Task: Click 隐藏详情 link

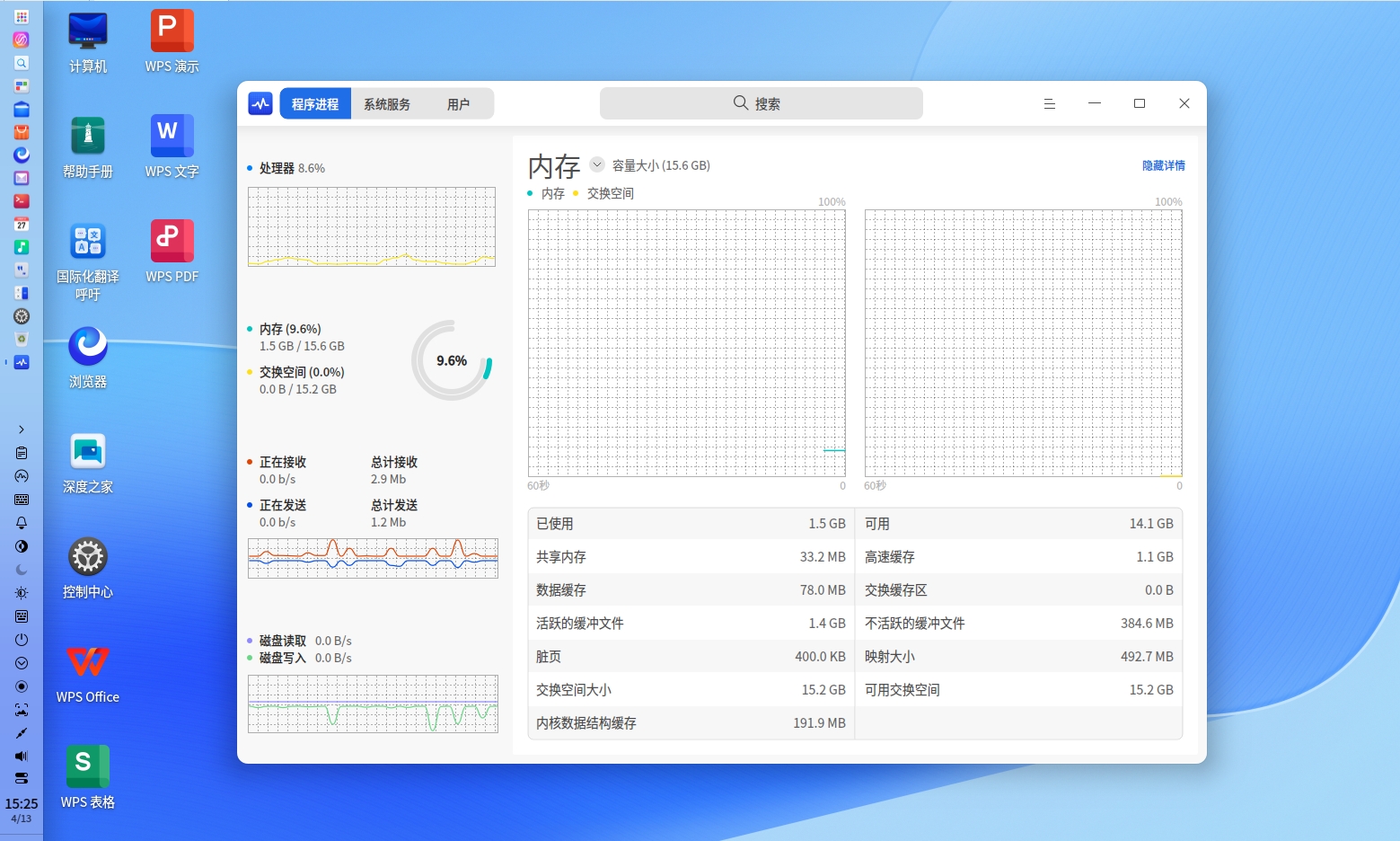Action: pos(1164,165)
